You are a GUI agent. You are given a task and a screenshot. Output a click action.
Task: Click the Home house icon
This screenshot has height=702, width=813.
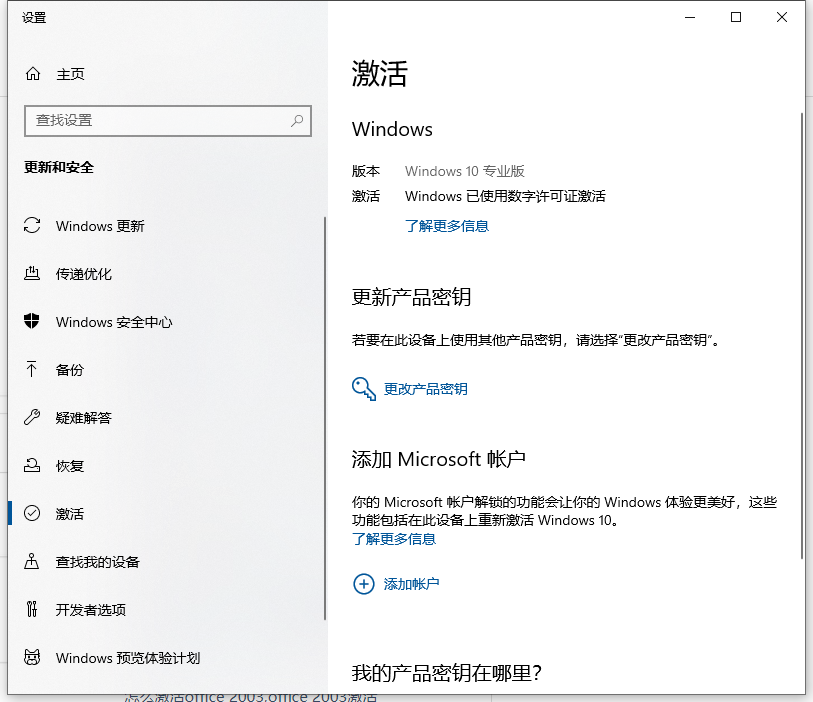[33, 74]
